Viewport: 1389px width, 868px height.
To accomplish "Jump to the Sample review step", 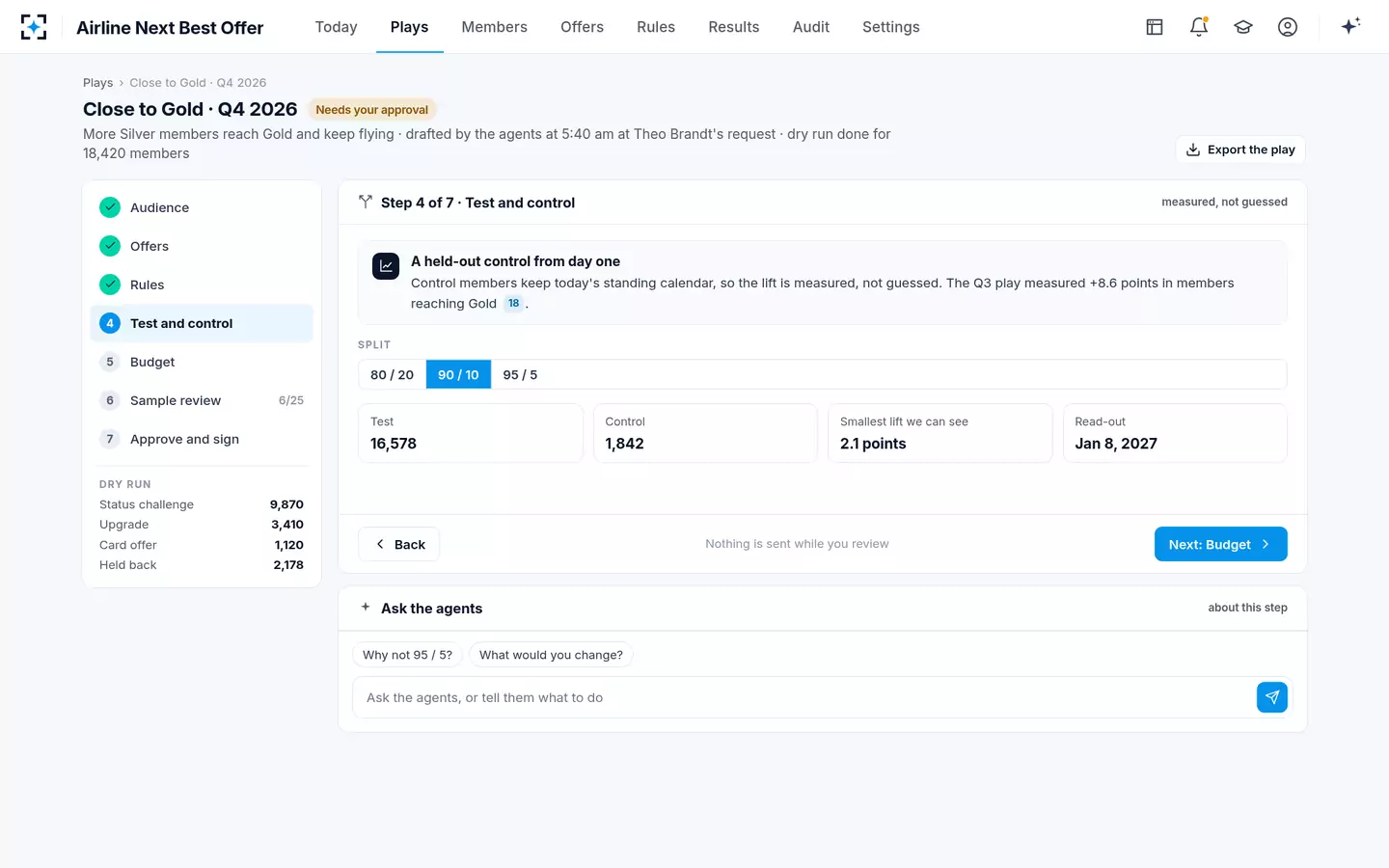I will point(202,400).
